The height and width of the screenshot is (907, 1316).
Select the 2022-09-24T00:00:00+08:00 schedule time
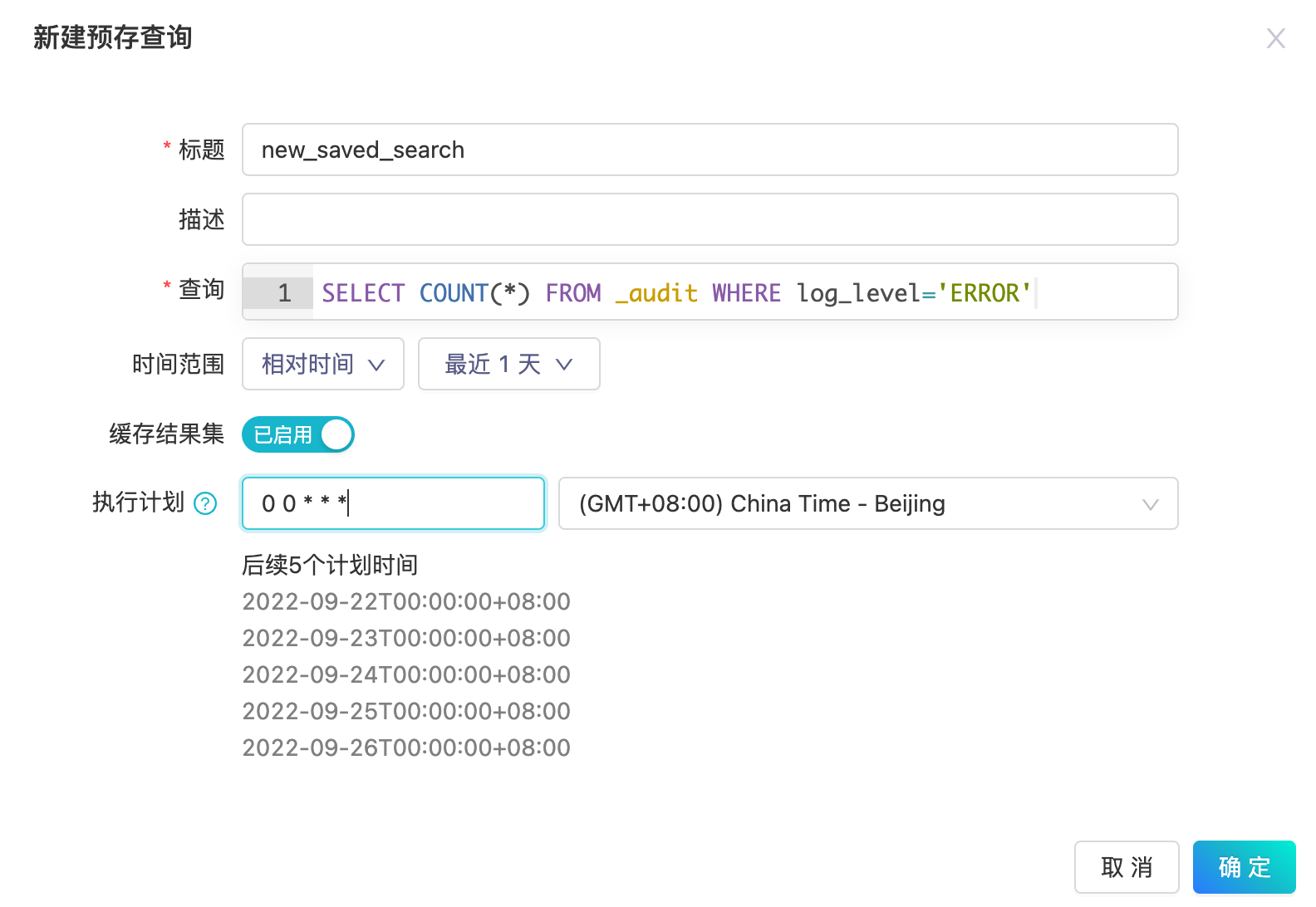click(x=406, y=674)
